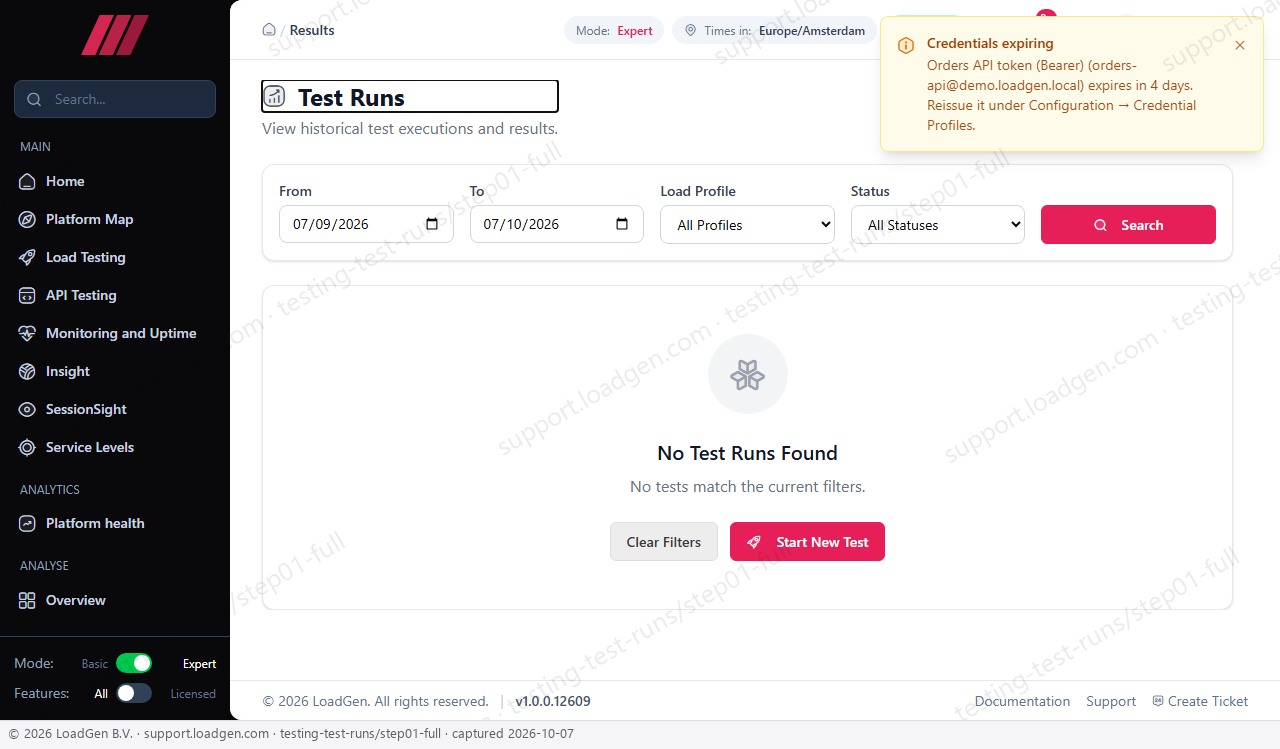Click the LoadGen logo in sidebar

(115, 35)
